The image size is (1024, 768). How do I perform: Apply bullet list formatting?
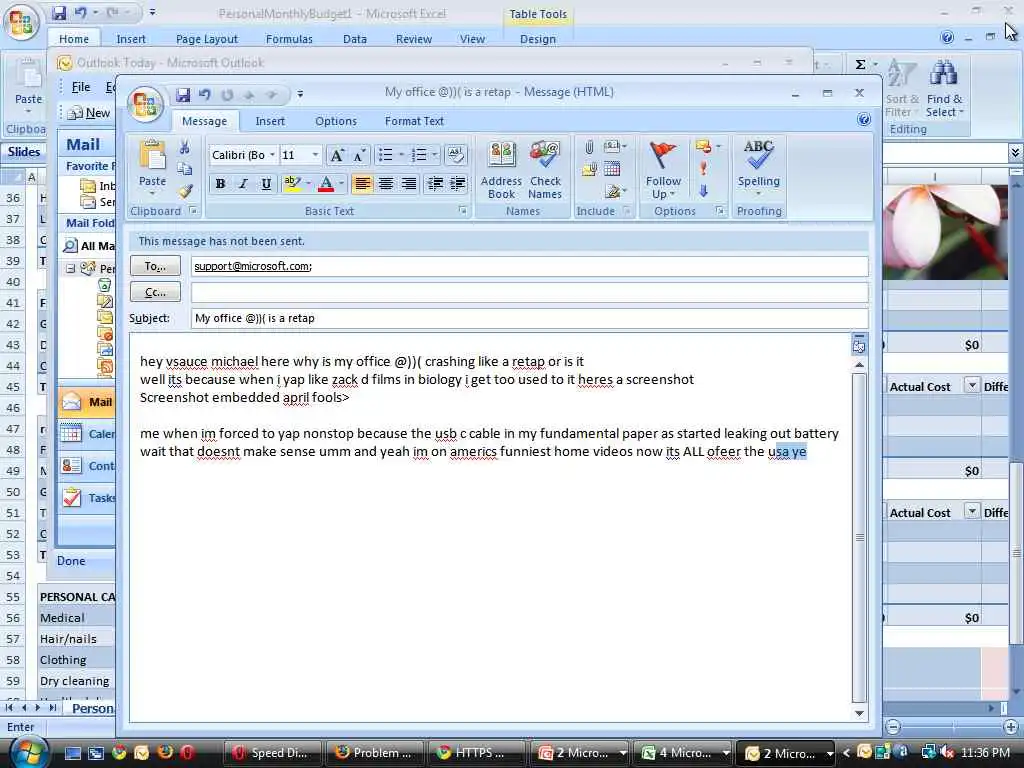coord(385,155)
